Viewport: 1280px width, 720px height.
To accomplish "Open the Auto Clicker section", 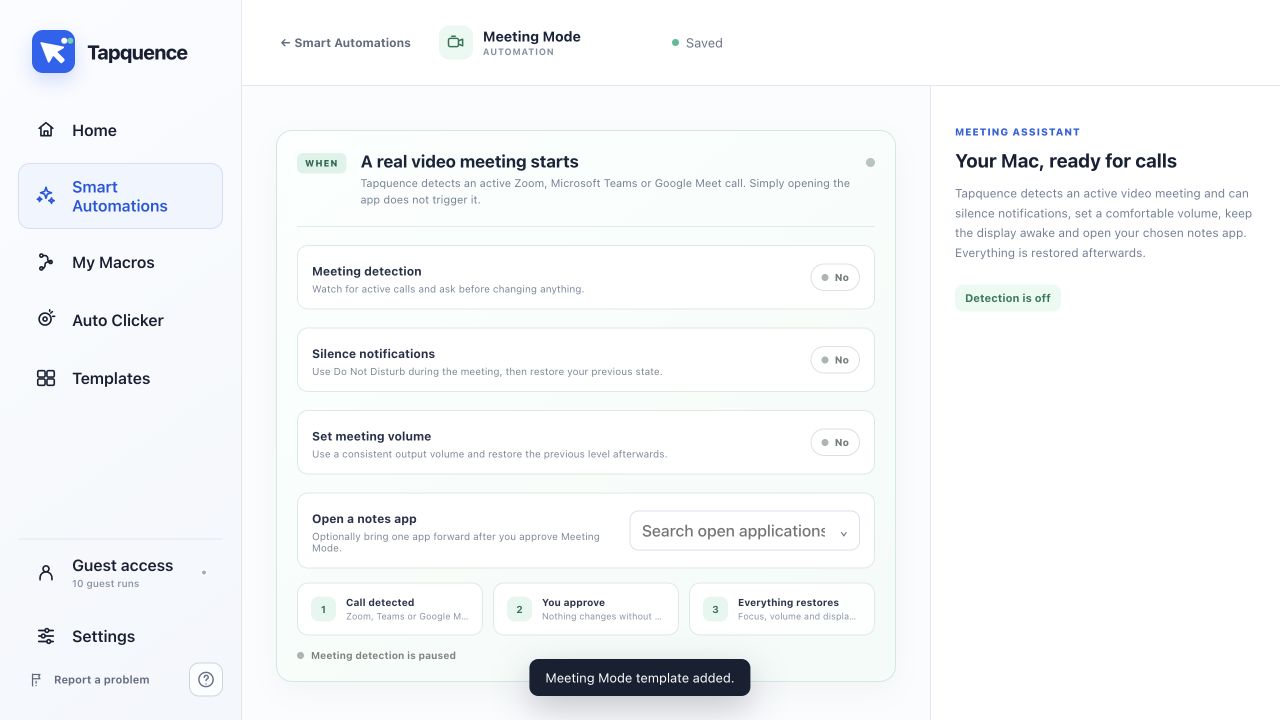I will point(120,320).
